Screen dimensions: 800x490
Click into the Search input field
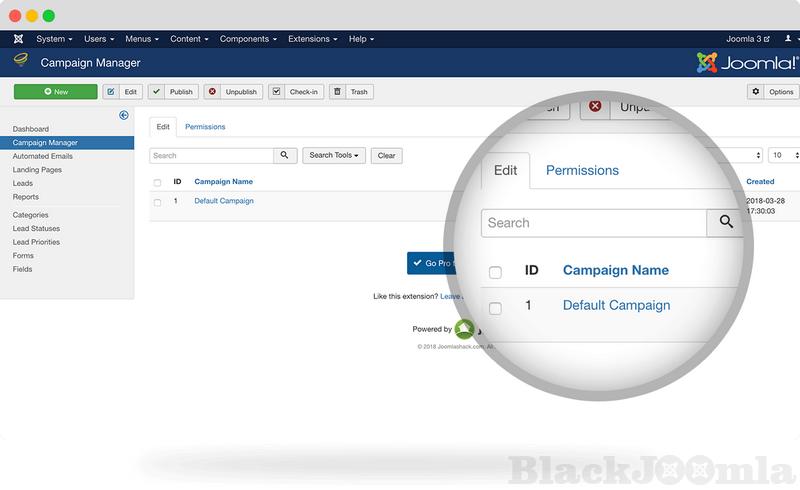pyautogui.click(x=211, y=156)
